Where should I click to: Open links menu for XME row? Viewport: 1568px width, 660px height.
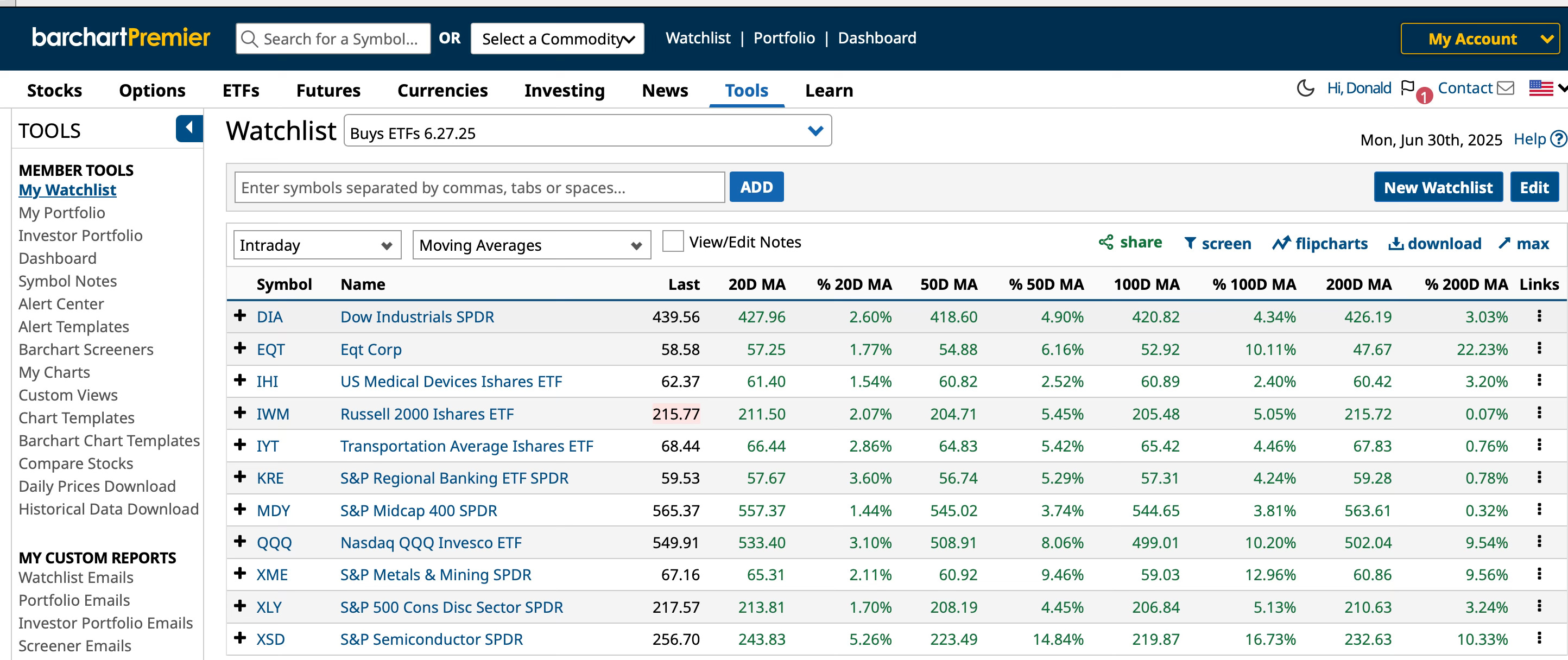1539,574
